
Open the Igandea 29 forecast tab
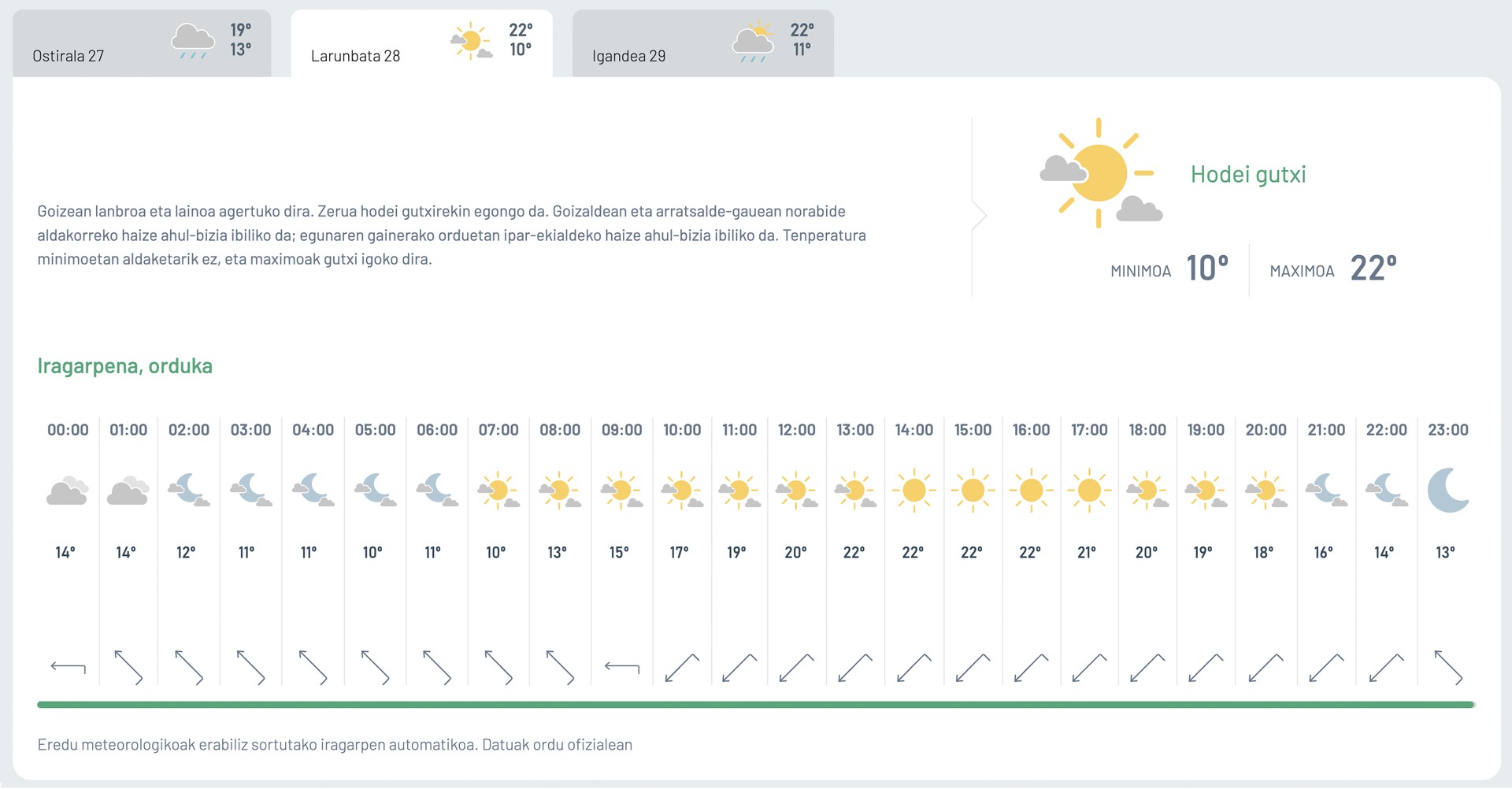702,43
